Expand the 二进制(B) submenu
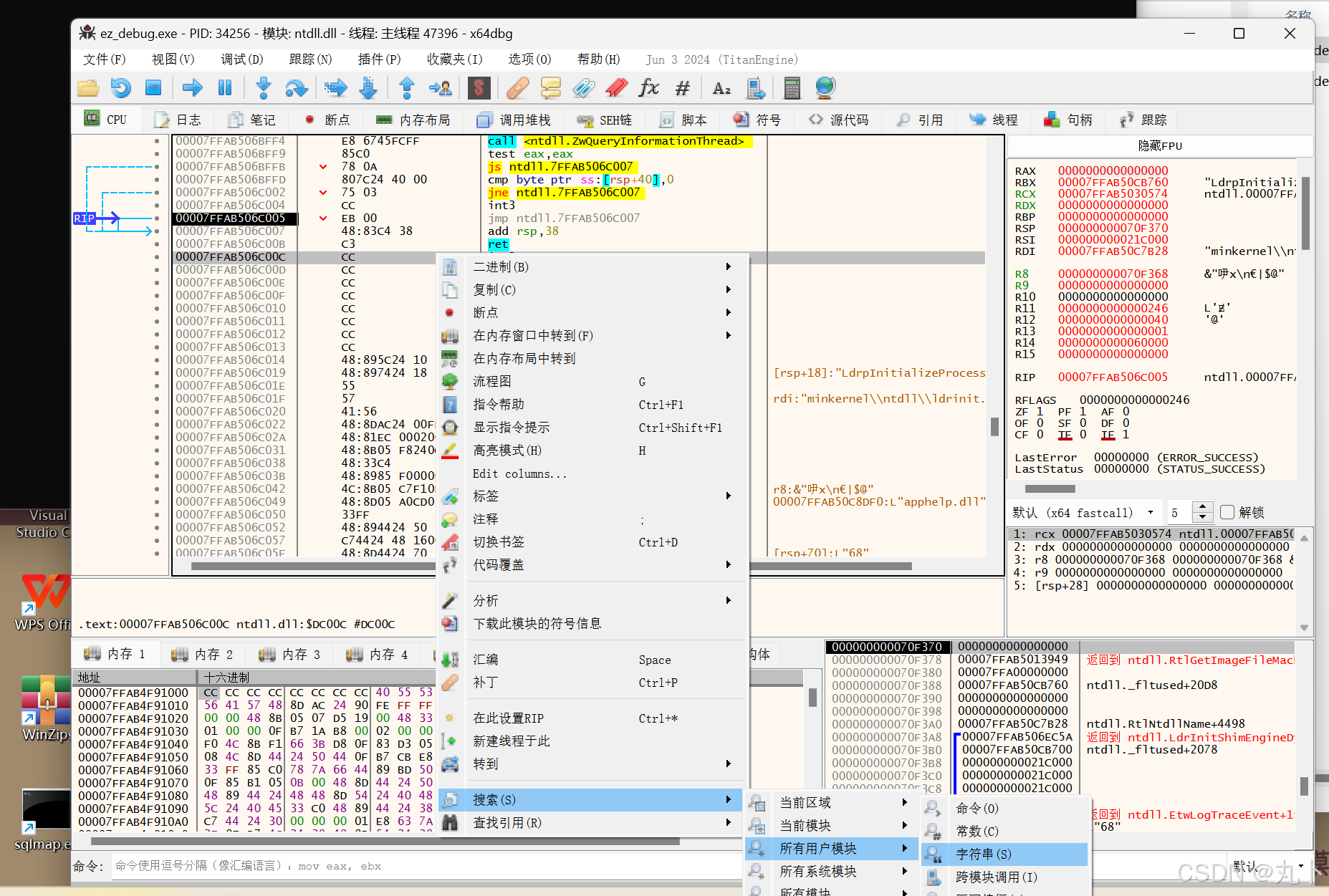 pyautogui.click(x=593, y=266)
